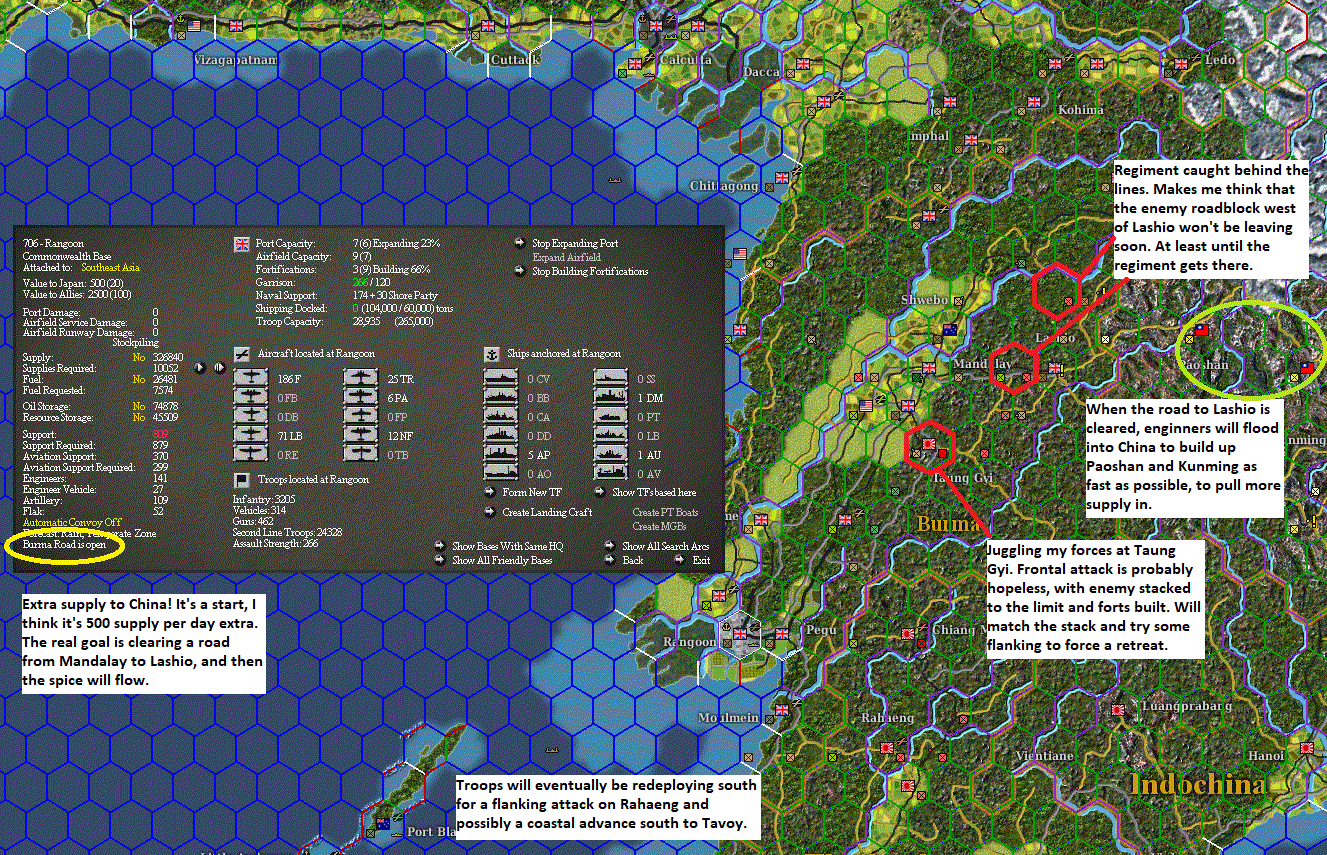Click the patrol aircraft icon beside 6 PA
Screen dimensions: 1327x855
361,398
